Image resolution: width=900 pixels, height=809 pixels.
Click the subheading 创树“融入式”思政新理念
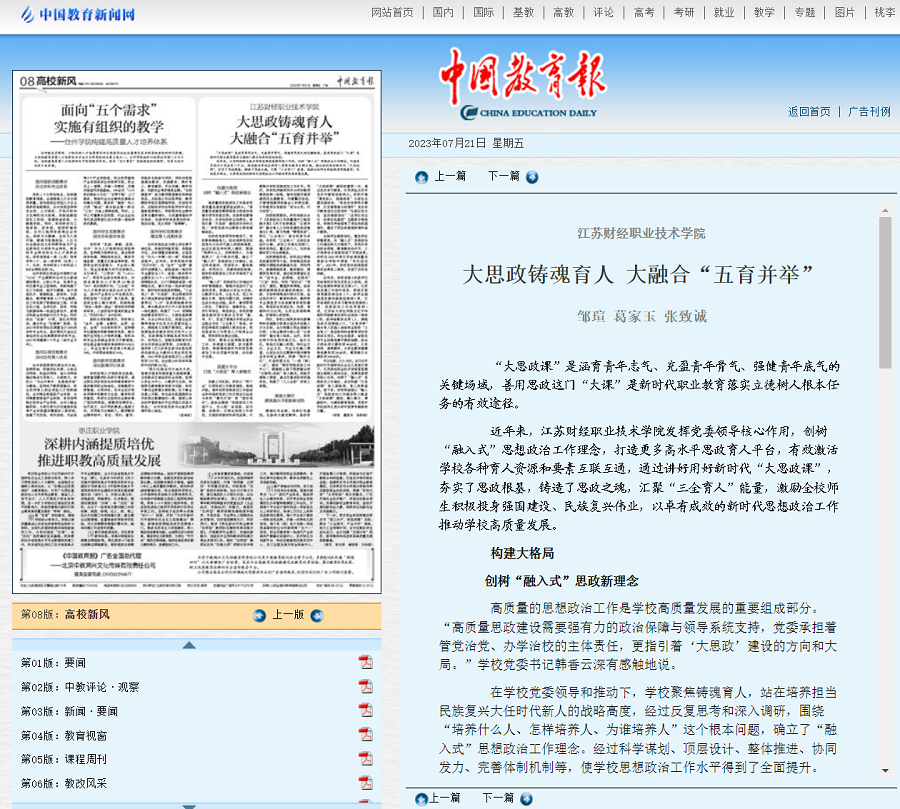pyautogui.click(x=561, y=581)
